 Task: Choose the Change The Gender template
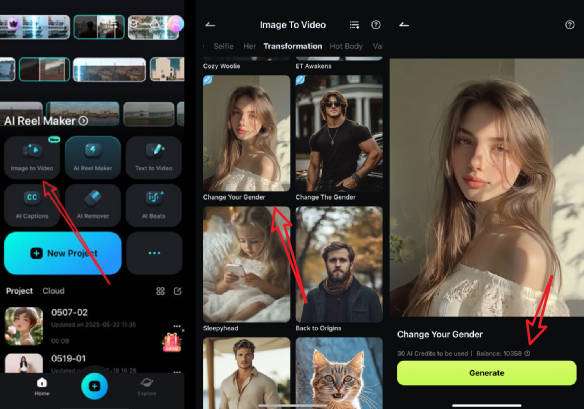(x=339, y=133)
